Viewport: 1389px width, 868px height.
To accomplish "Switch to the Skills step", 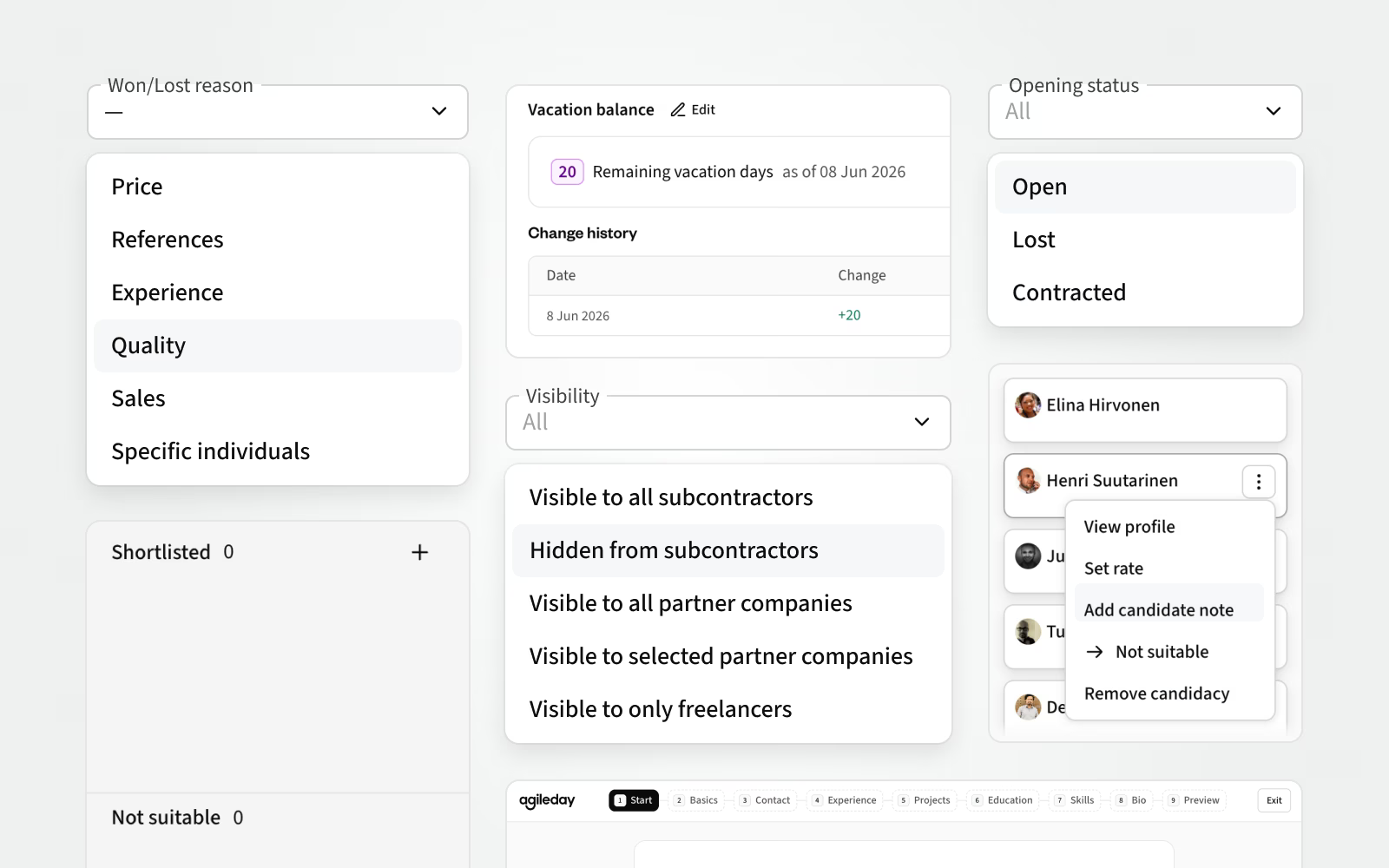I will click(1075, 800).
